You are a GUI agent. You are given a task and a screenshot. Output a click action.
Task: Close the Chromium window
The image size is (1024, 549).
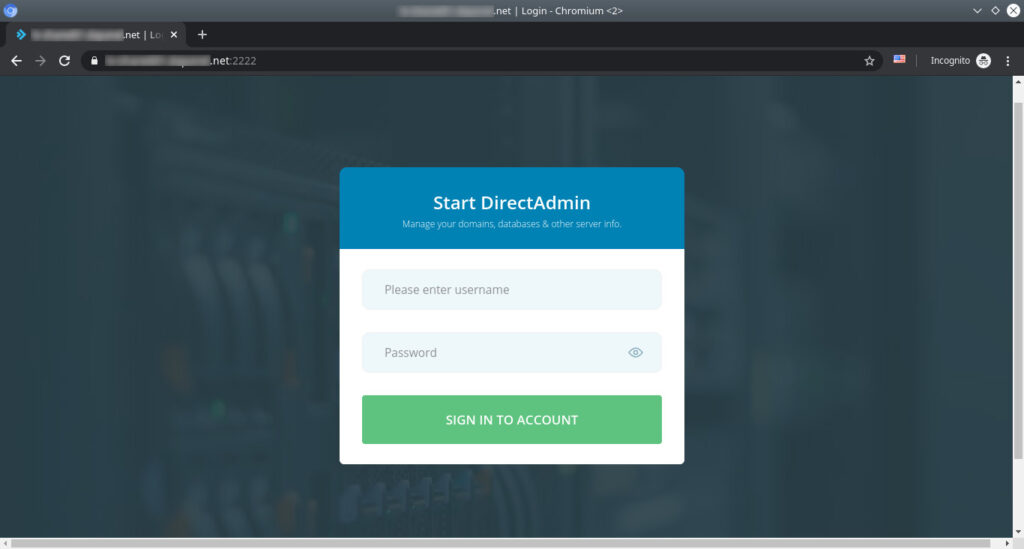pyautogui.click(x=1014, y=10)
